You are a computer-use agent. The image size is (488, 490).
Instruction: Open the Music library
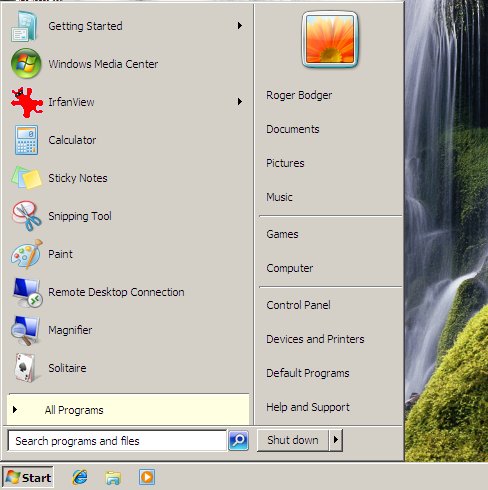(x=279, y=197)
